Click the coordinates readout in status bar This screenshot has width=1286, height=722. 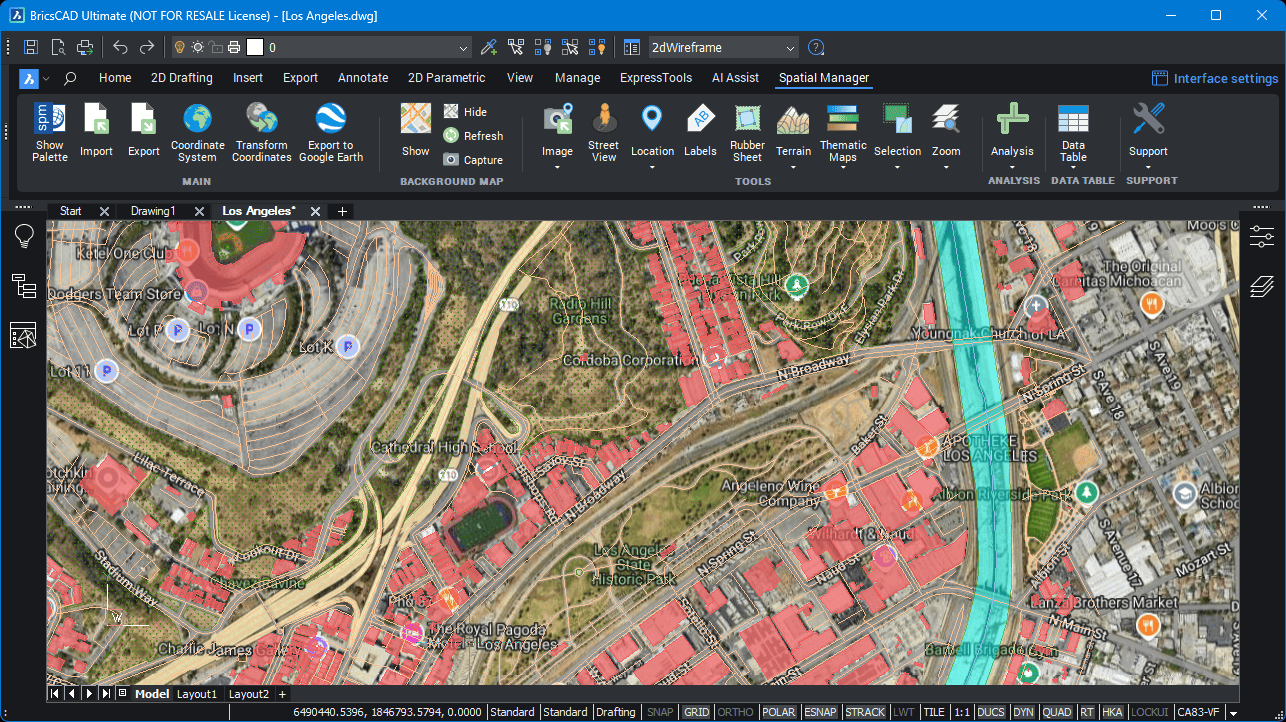(x=389, y=712)
